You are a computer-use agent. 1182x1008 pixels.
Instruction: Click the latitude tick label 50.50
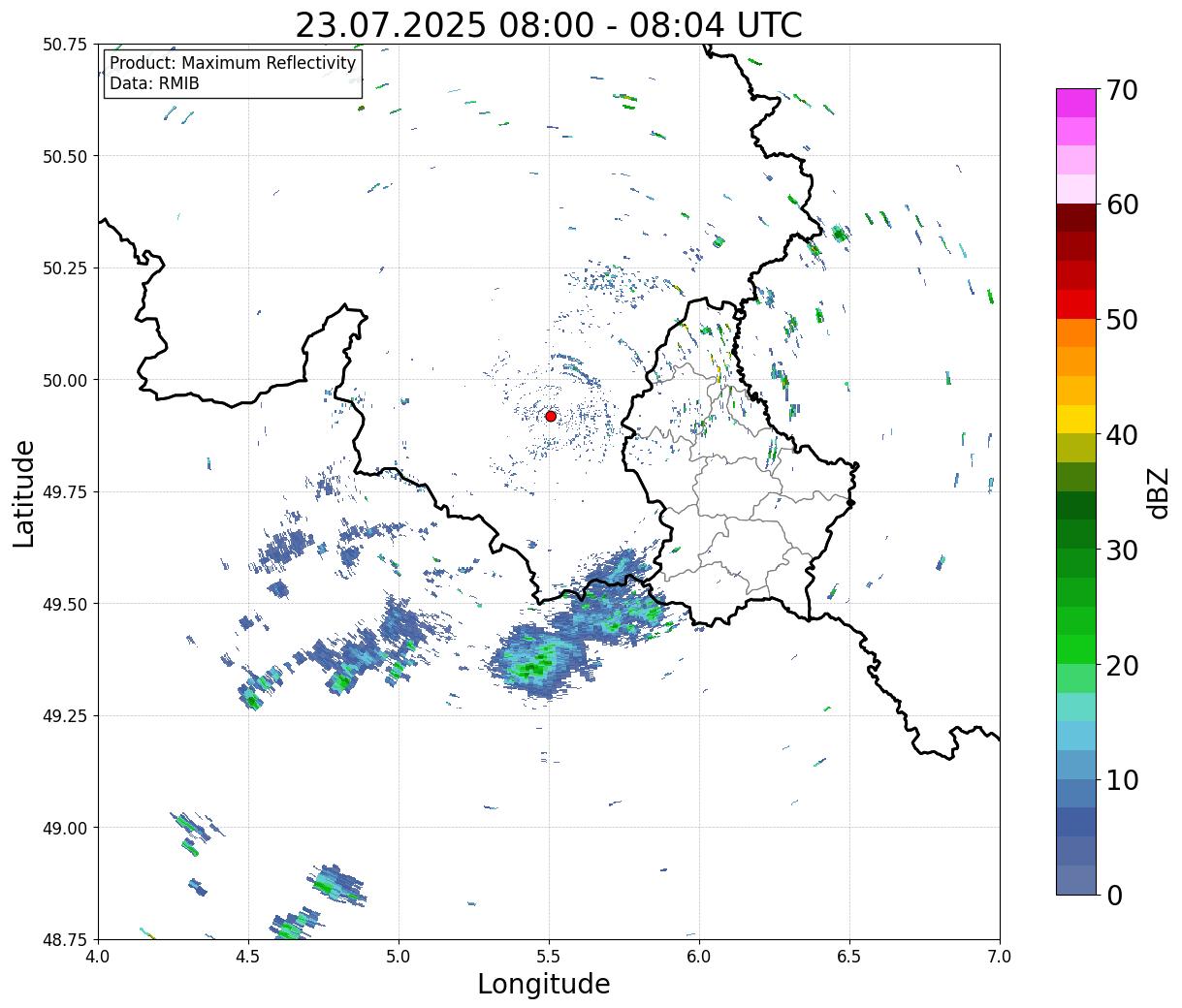(65, 156)
